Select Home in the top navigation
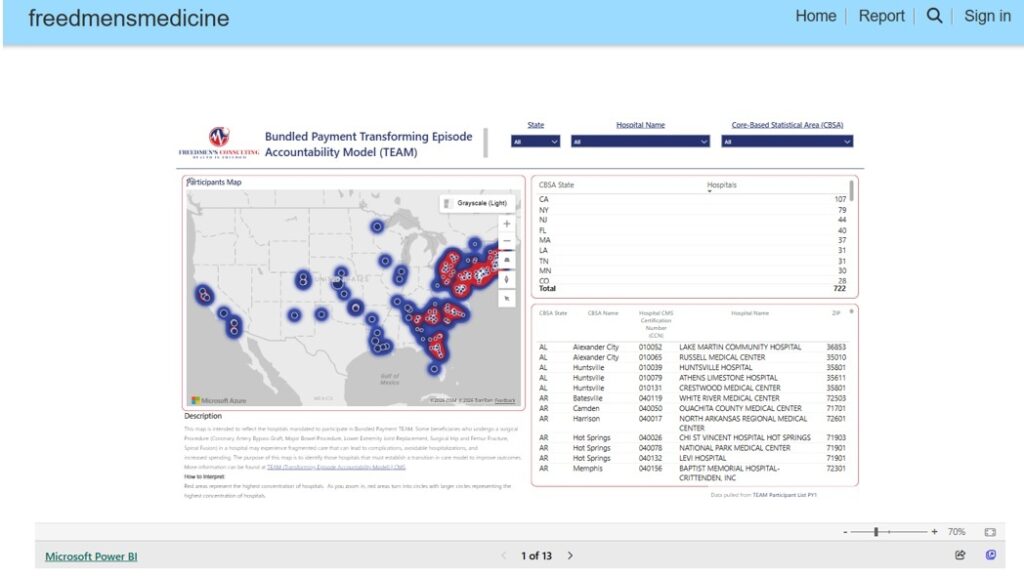 click(815, 16)
